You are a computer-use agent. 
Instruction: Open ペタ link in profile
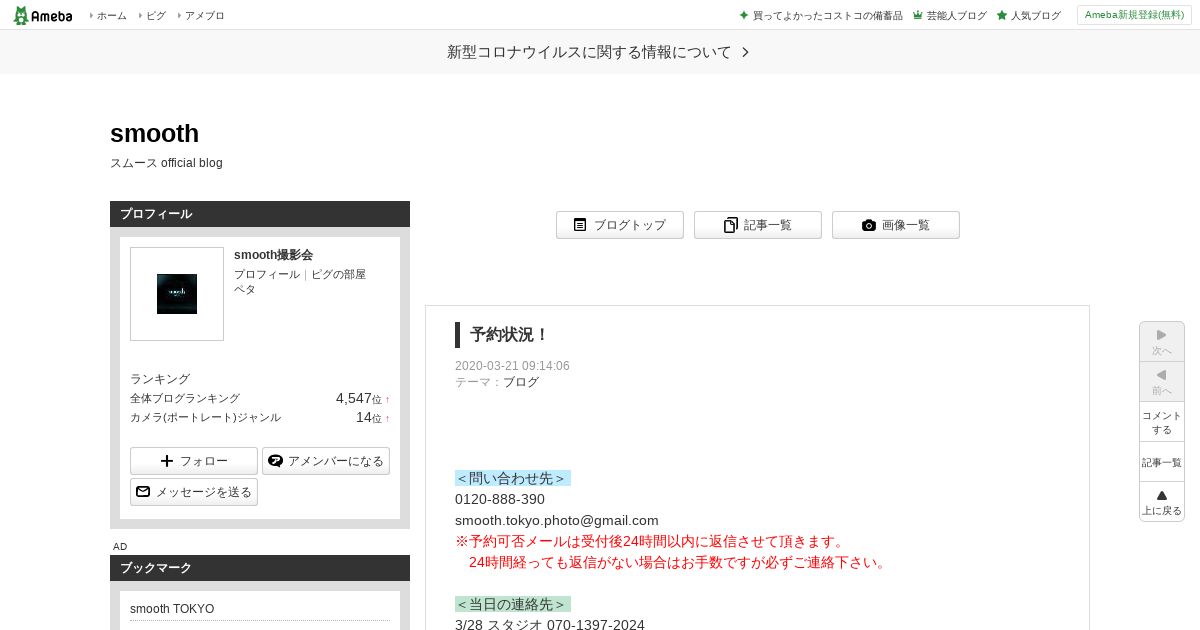[245, 289]
